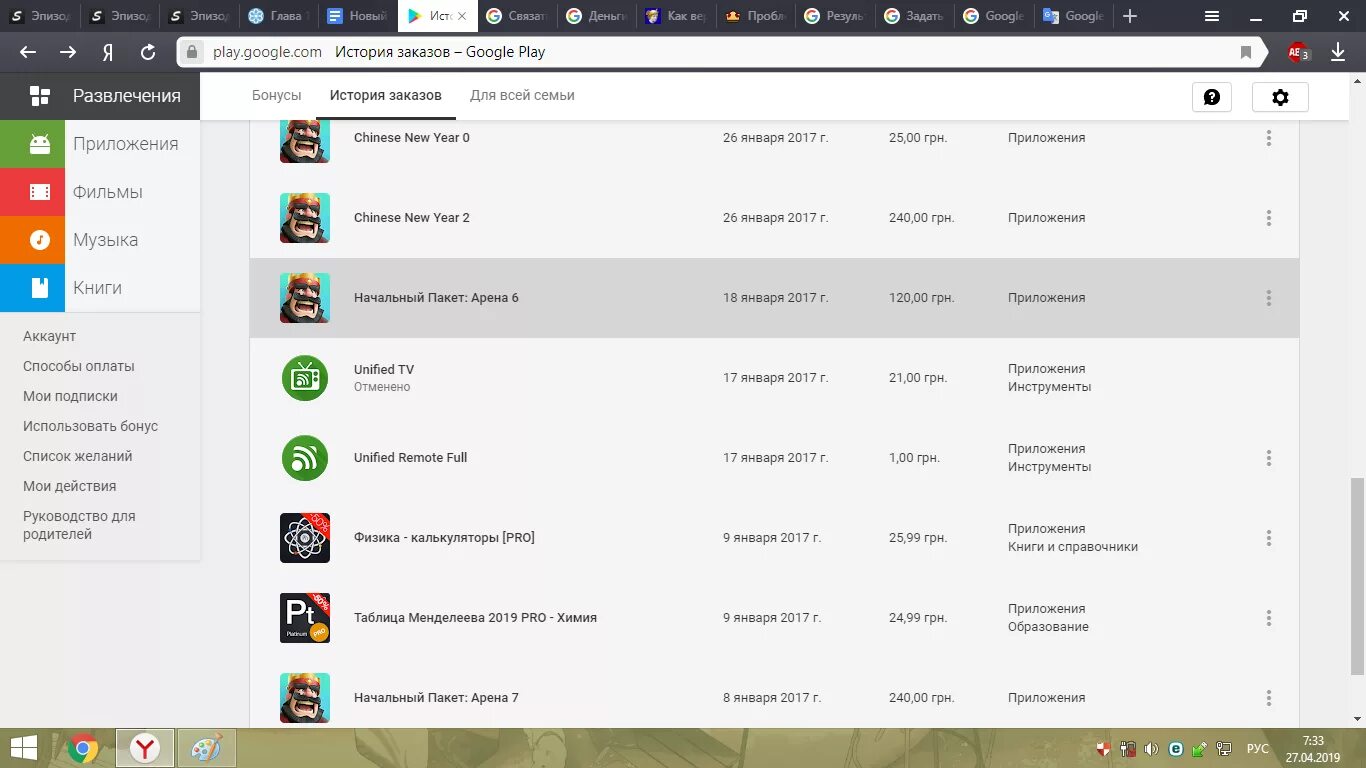Close the active Google Play tab
1366x768 pixels.
[462, 16]
